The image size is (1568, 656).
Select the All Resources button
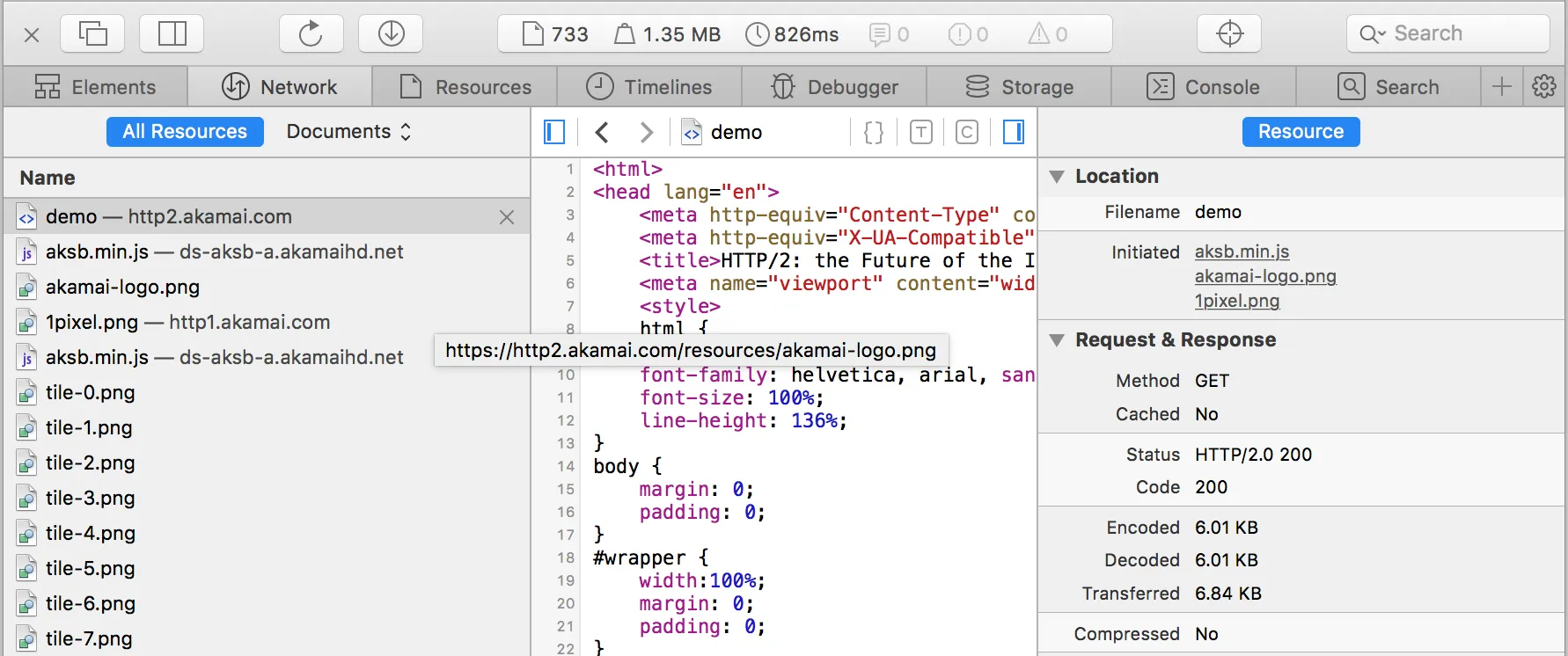185,132
